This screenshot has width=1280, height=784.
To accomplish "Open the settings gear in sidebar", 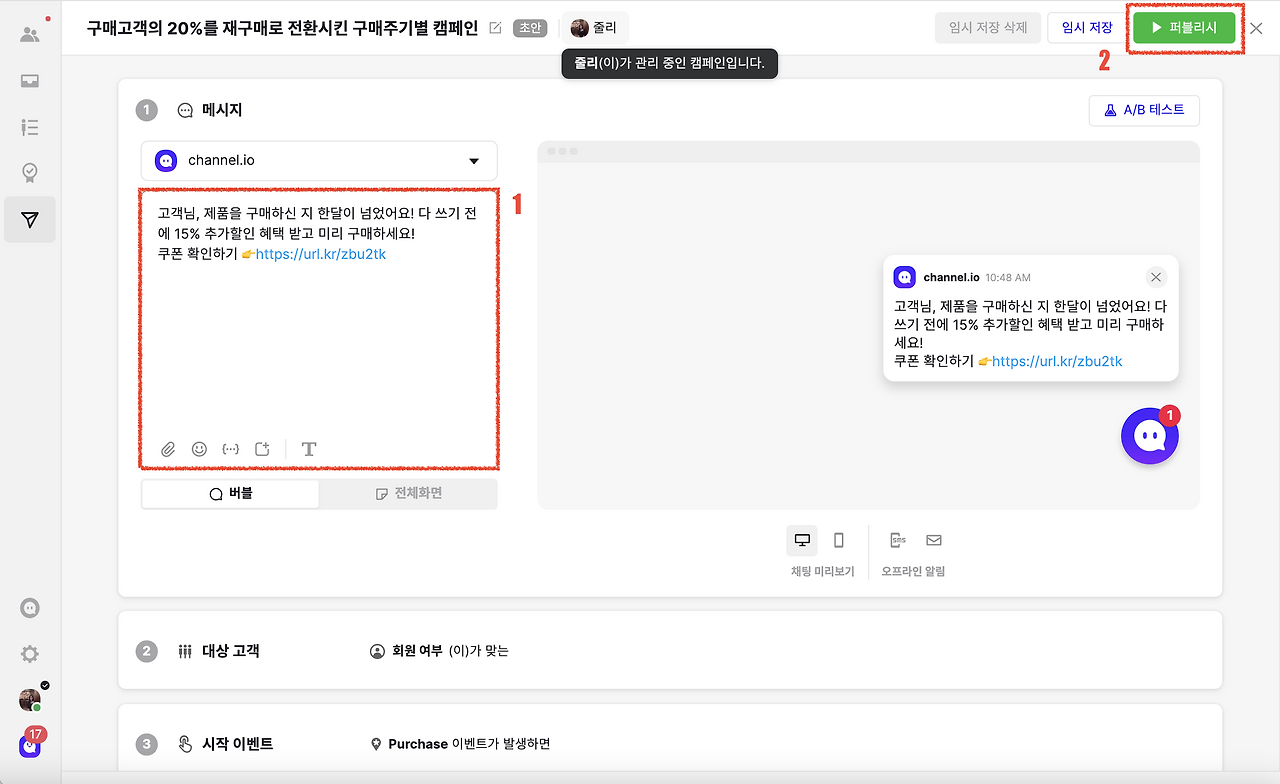I will click(x=30, y=654).
